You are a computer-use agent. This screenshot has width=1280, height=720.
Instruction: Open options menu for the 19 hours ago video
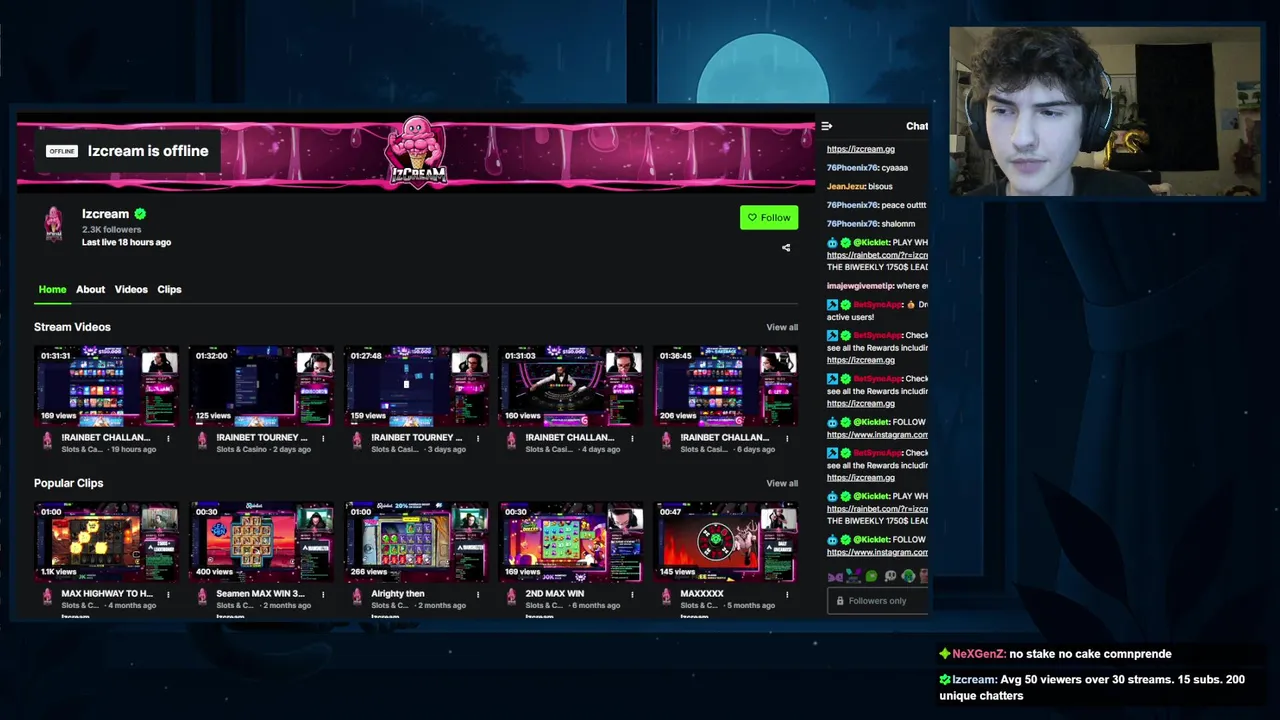pos(168,438)
